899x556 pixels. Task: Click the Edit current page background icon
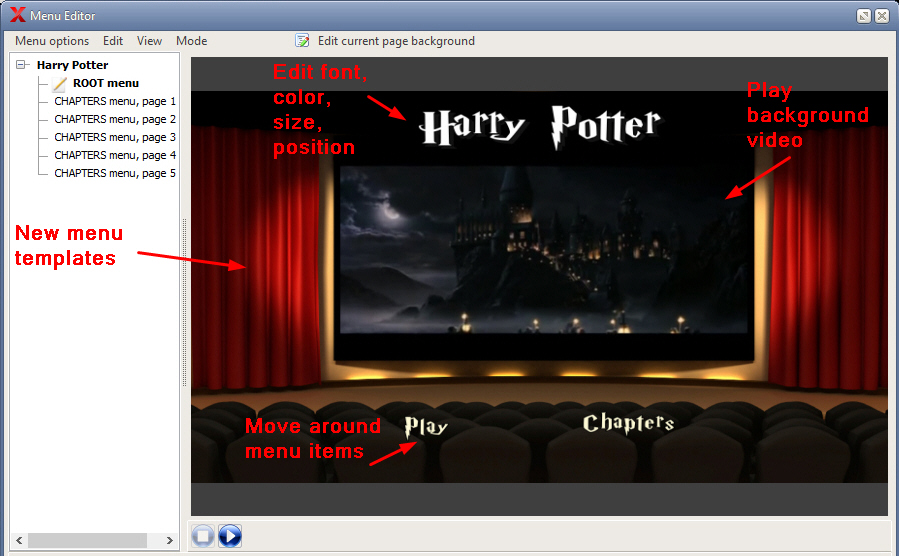click(x=302, y=41)
